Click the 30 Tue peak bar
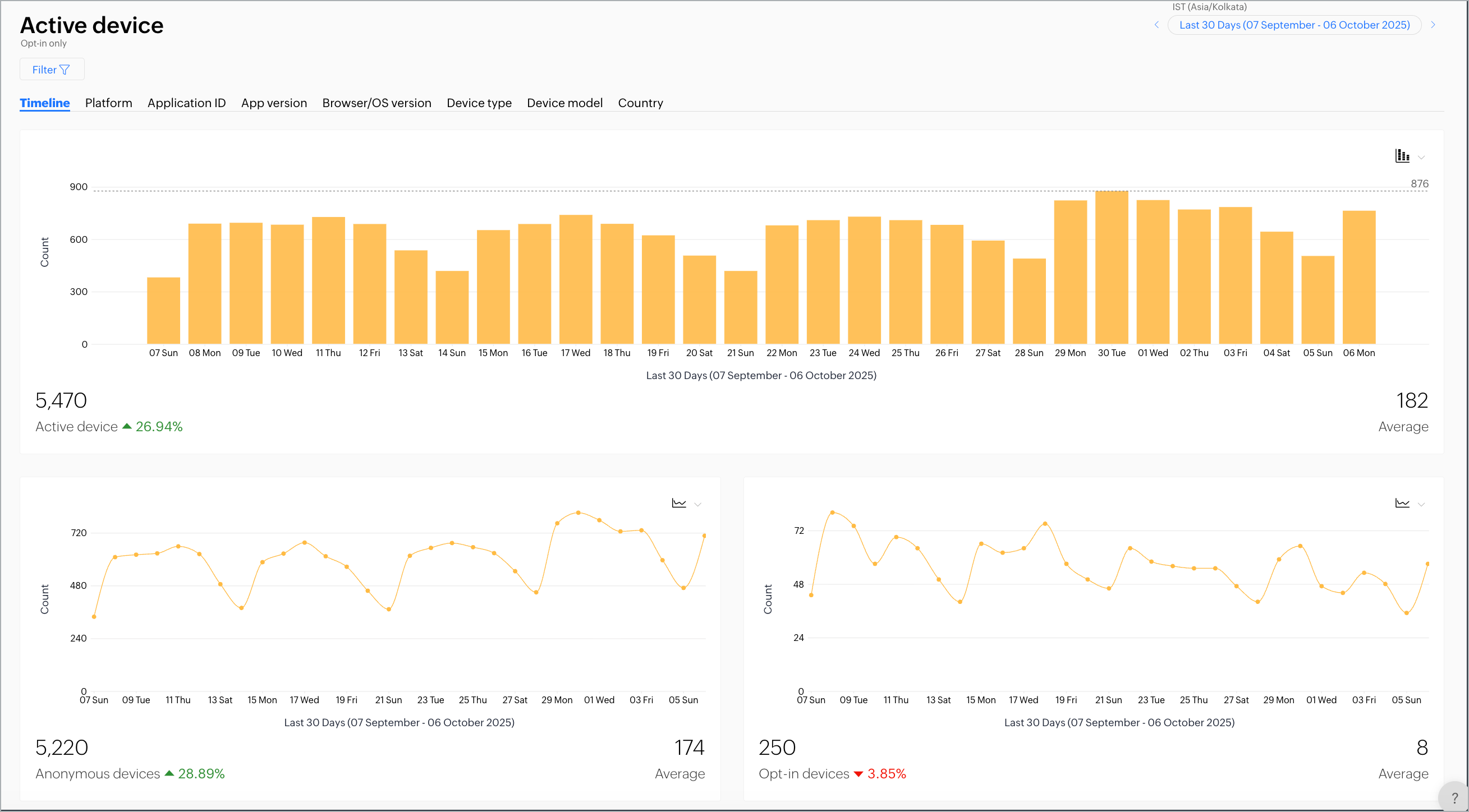Image resolution: width=1469 pixels, height=812 pixels. (1111, 268)
